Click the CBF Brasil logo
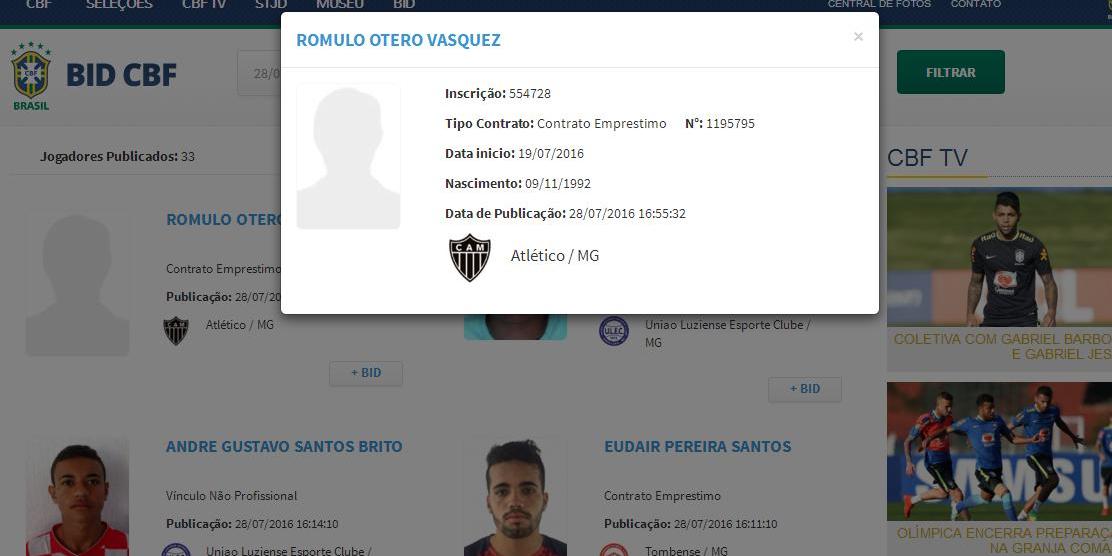Screen dimensions: 1112x556 pyautogui.click(x=31, y=77)
